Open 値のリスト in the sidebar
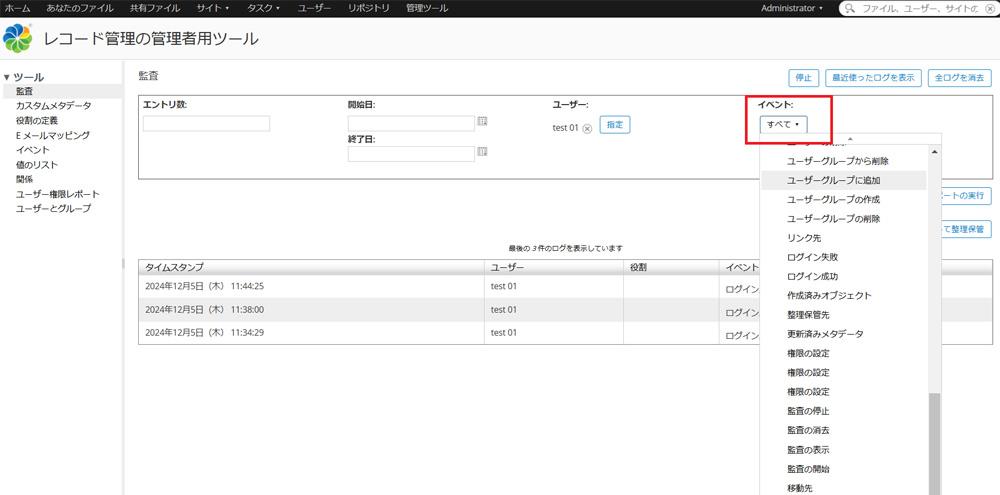Screen dimensions: 1000x495 (37, 165)
